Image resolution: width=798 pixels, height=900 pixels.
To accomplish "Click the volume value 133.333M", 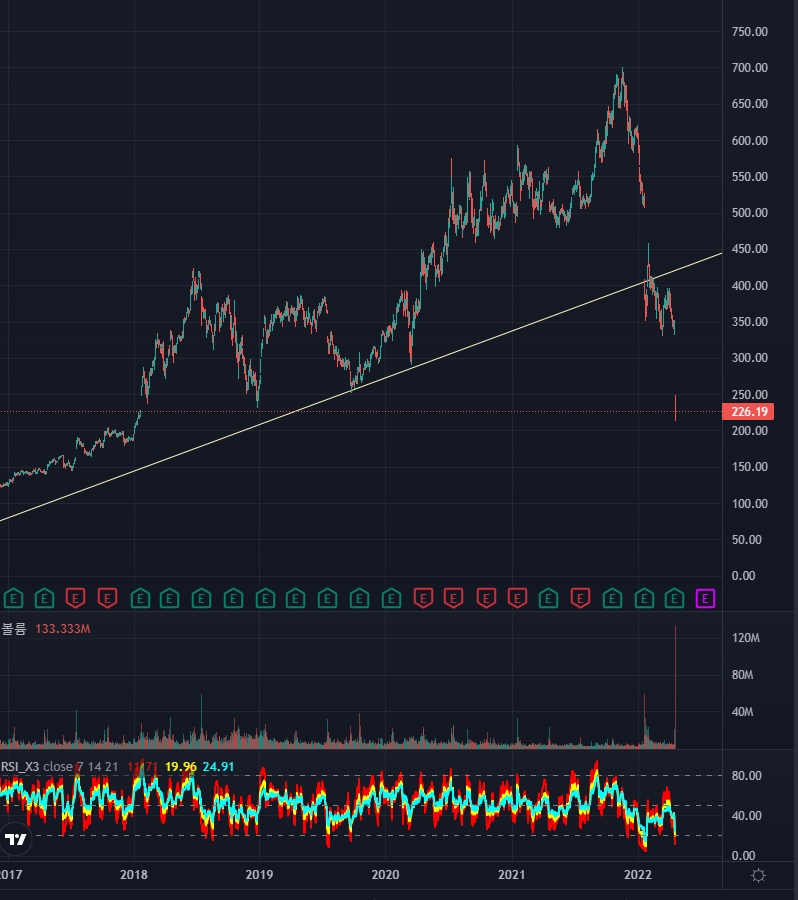I will click(x=63, y=629).
